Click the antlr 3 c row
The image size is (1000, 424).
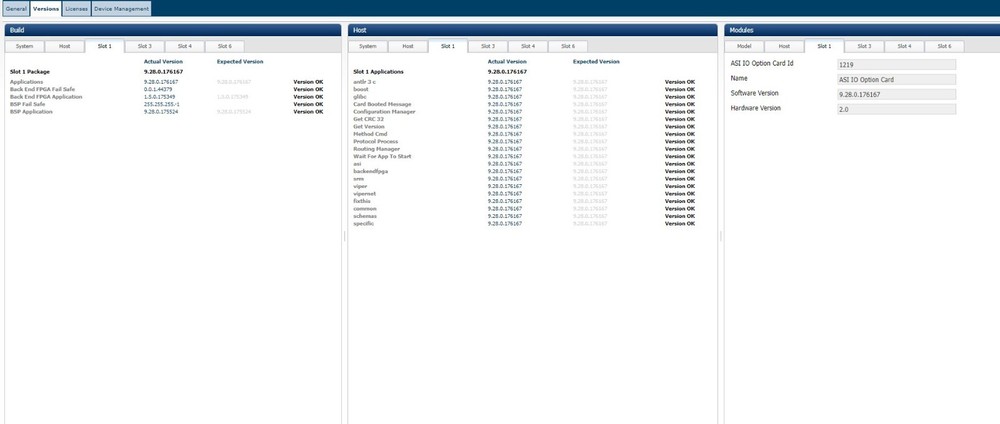[524, 82]
